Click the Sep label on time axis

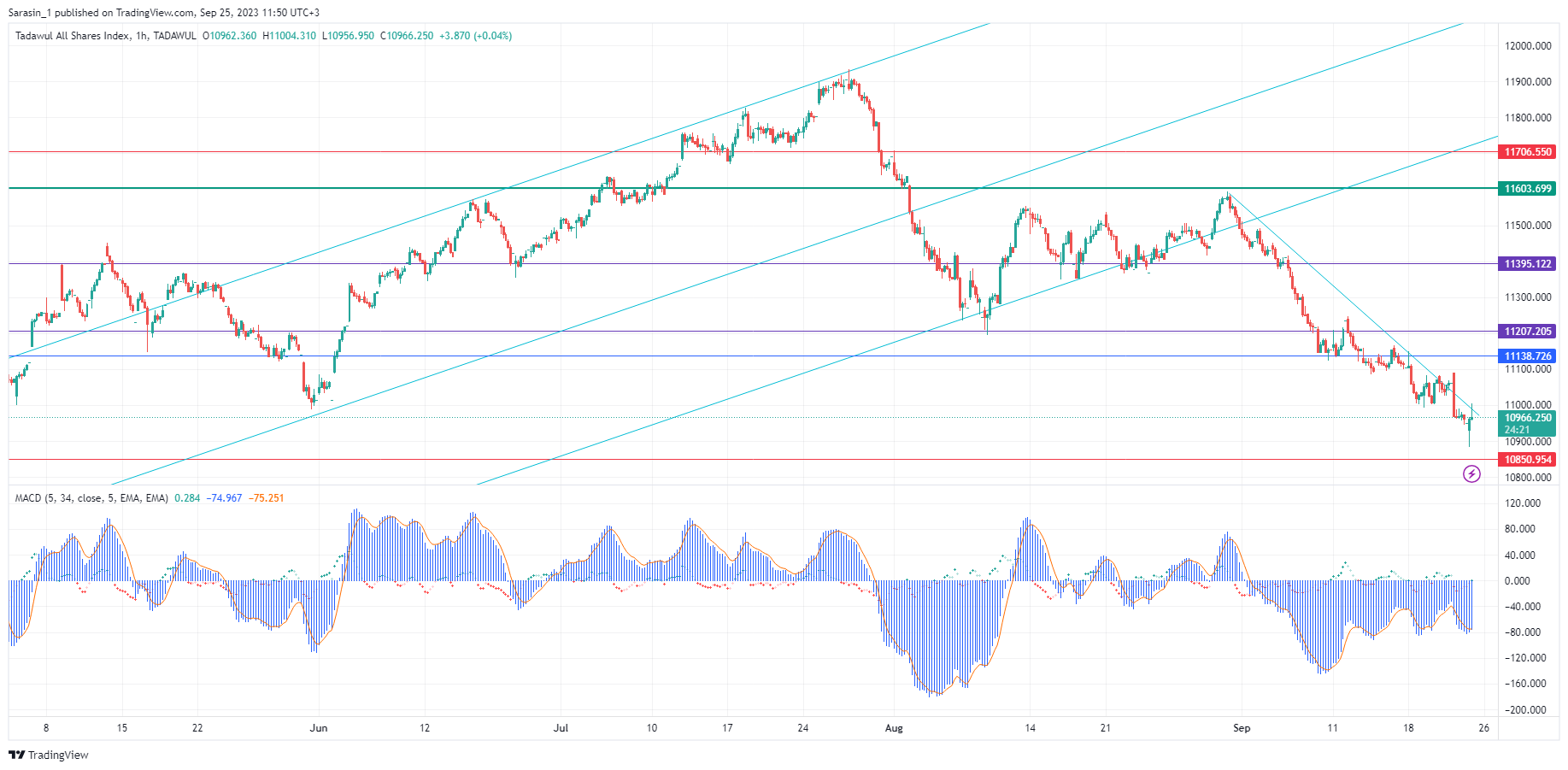tap(1242, 728)
